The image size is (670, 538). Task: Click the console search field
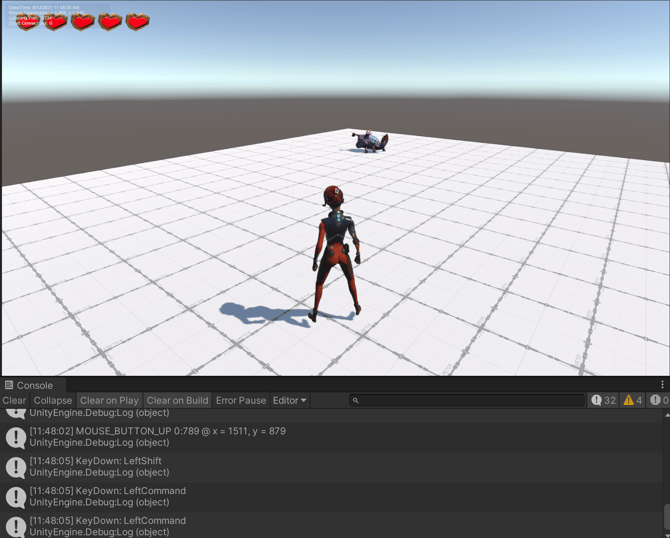pyautogui.click(x=470, y=400)
